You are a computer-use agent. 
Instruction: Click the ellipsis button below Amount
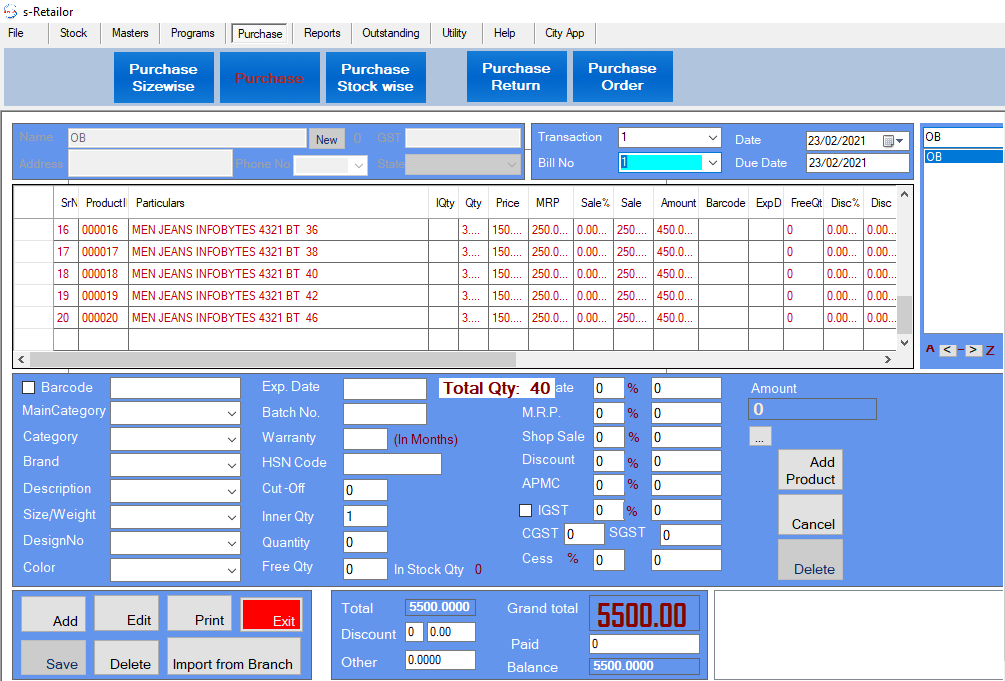coord(760,436)
